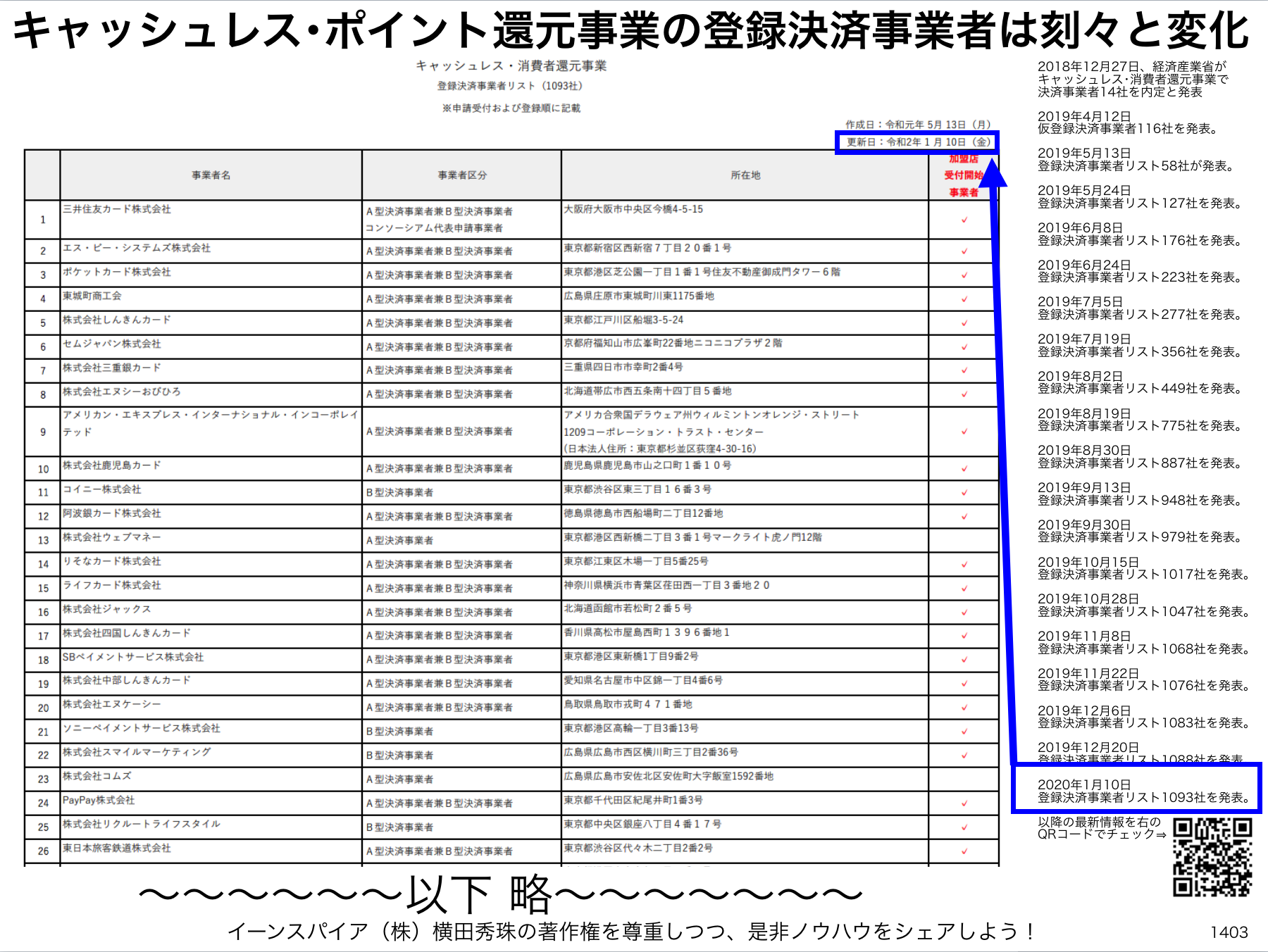Select ソニーペイメントサービス株式会社 cell
This screenshot has height=952, width=1268.
click(x=142, y=728)
